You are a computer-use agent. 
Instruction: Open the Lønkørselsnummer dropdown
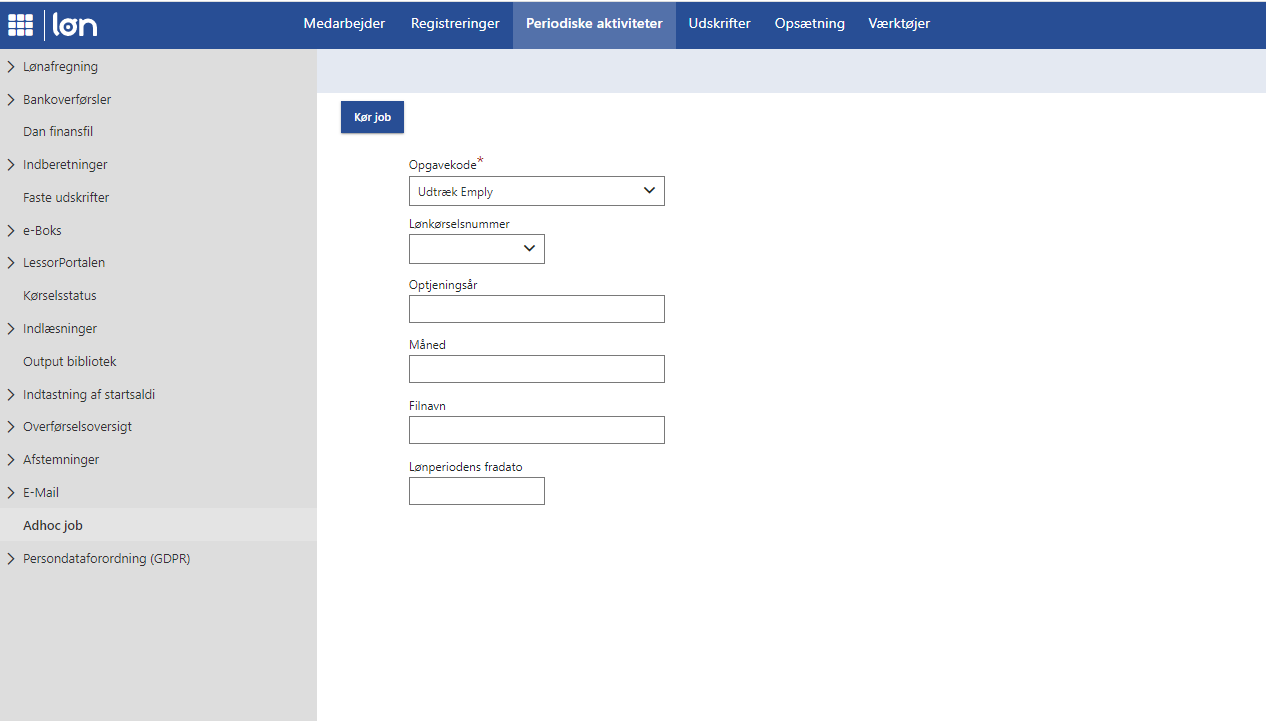coord(476,249)
